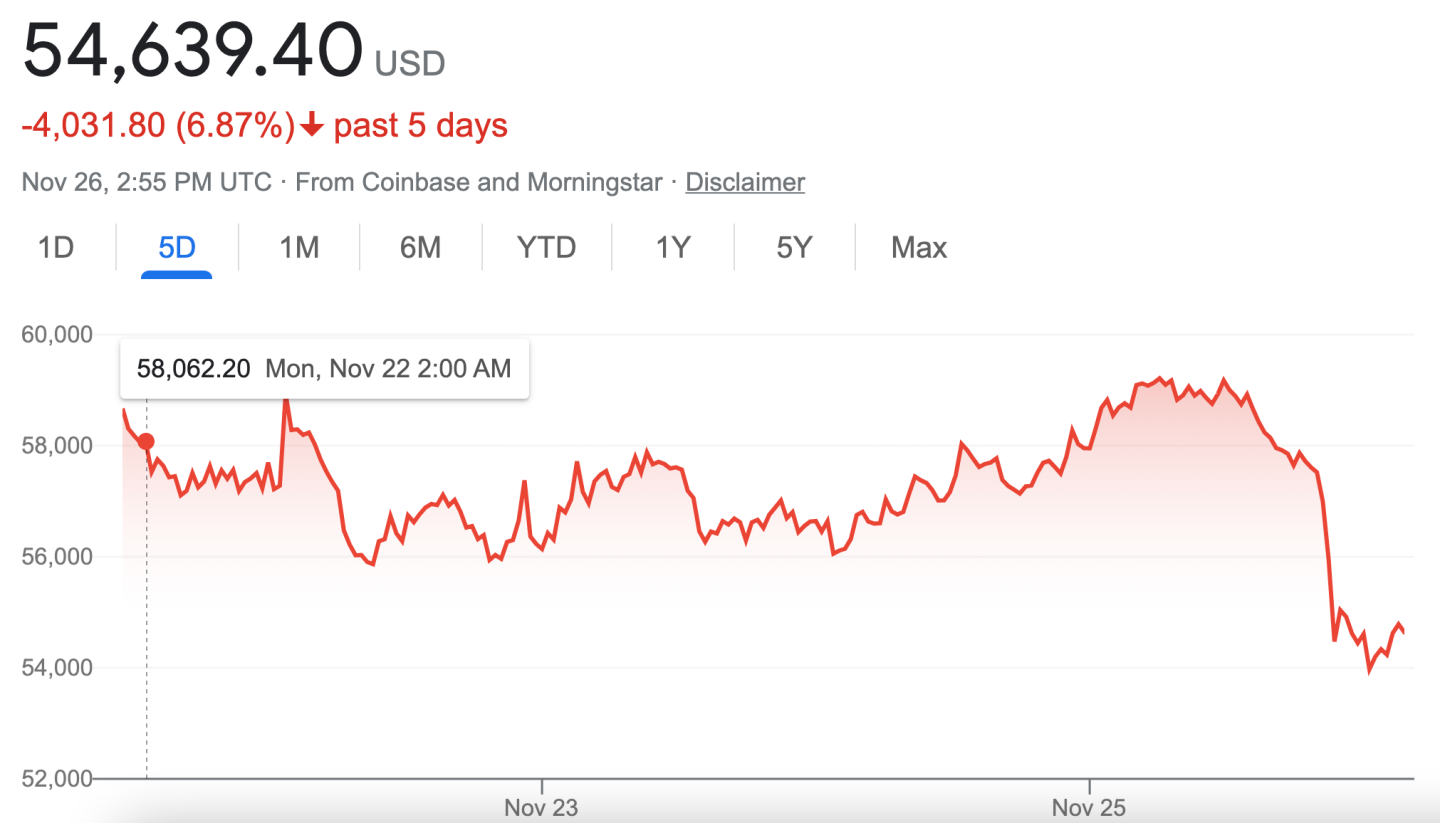Switch to the 1Y chart range
The width and height of the screenshot is (1440, 823).
click(673, 247)
